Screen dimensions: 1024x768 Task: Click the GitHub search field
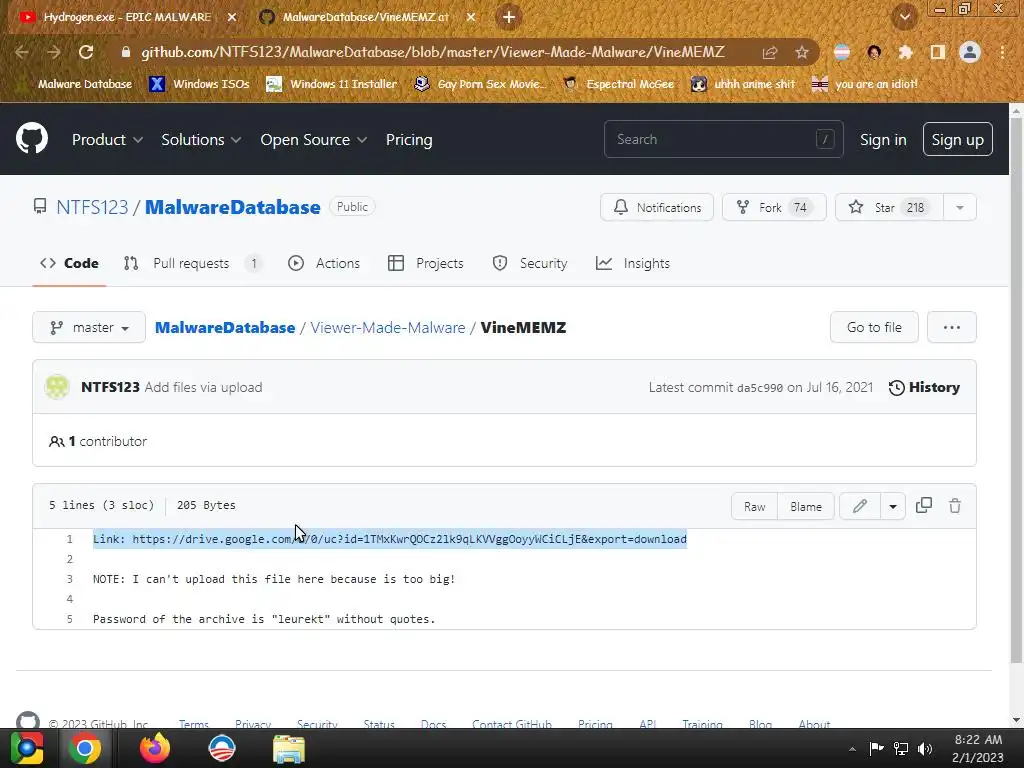[x=724, y=139]
